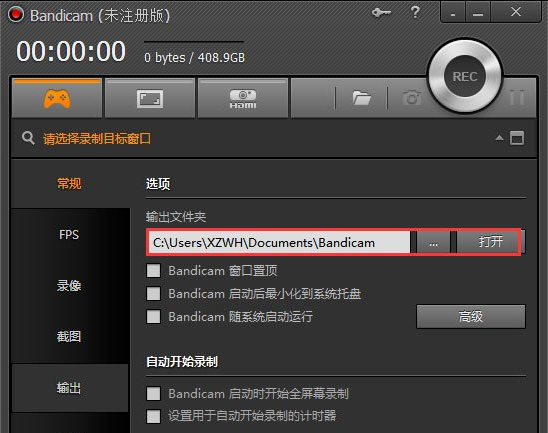Screen dimensions: 548x433
Task: Switch to the 录像 tab
Action: pos(69,286)
